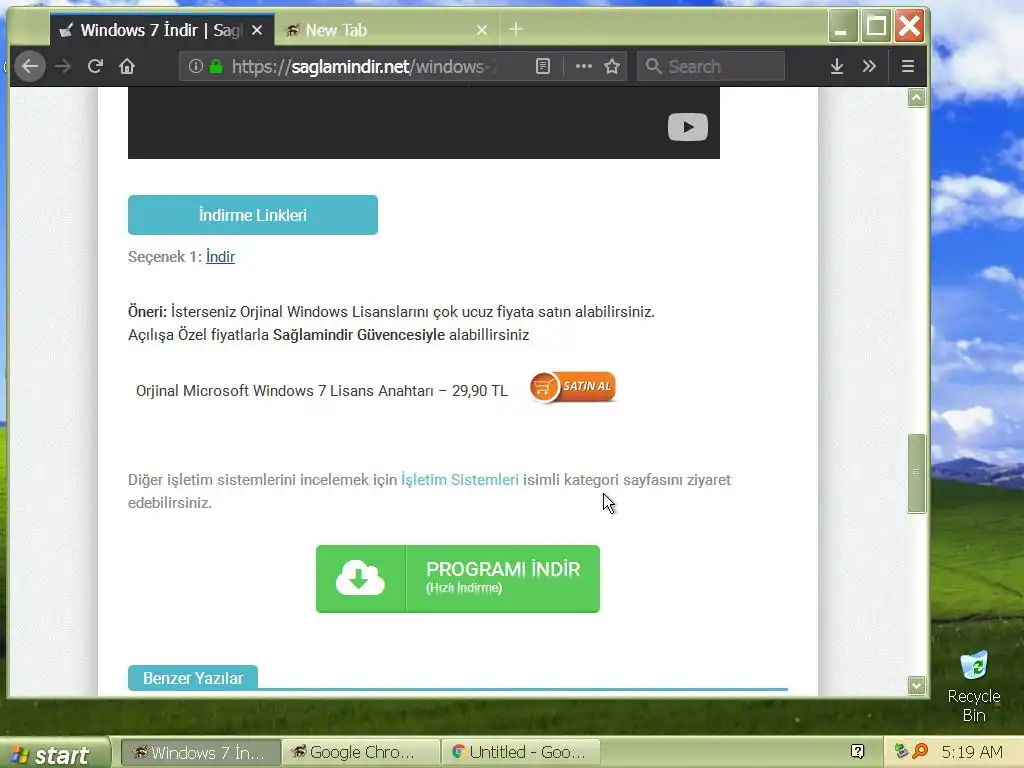The width and height of the screenshot is (1024, 768).
Task: Open the Firefox hamburger menu
Action: (908, 66)
